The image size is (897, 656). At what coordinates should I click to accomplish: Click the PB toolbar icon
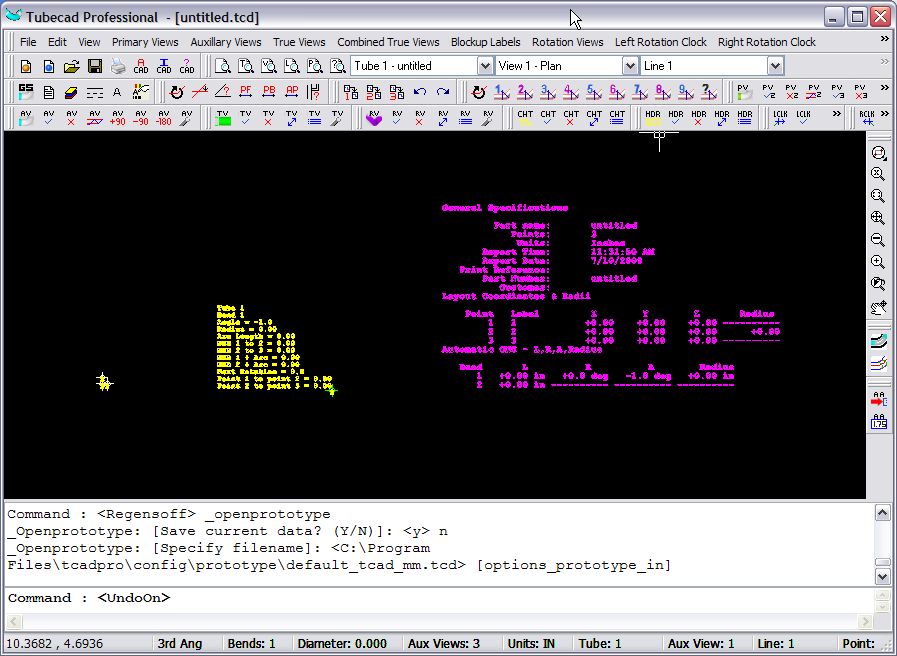(x=268, y=92)
